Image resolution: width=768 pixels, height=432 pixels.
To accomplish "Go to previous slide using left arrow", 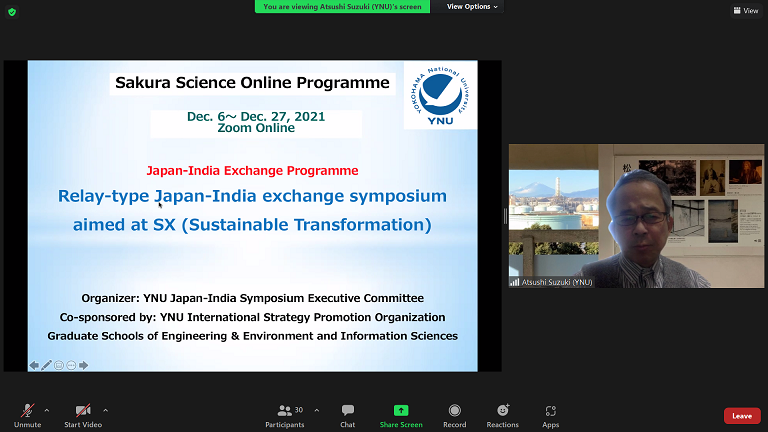I will [x=34, y=365].
